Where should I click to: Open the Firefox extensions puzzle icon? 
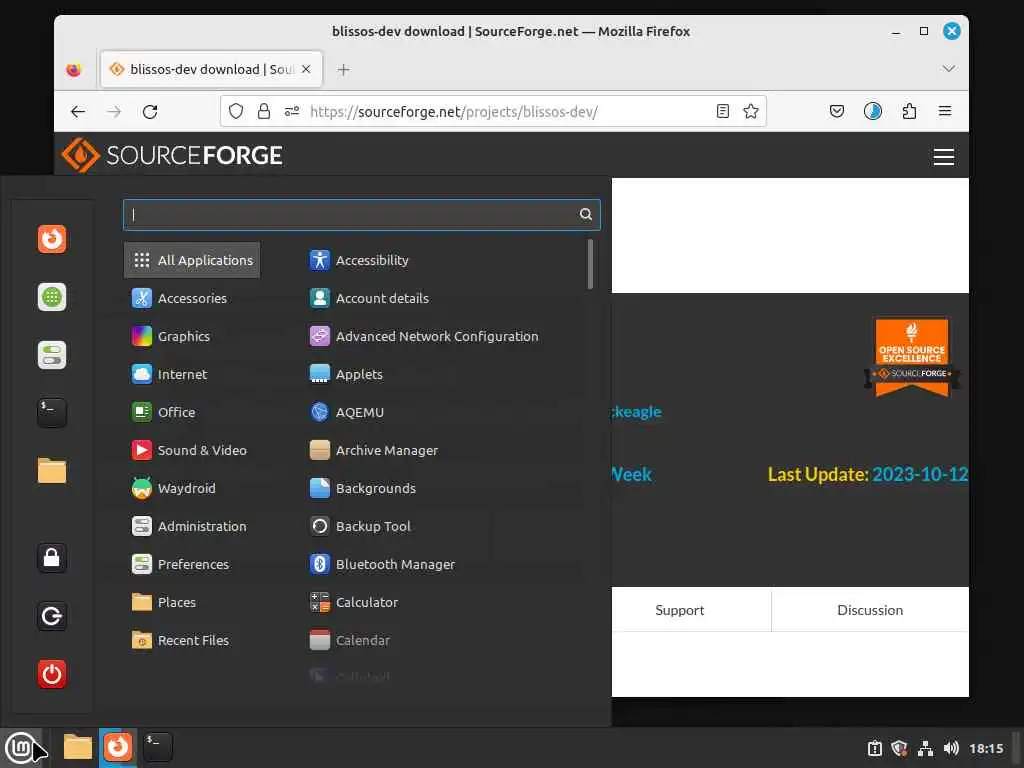click(x=909, y=112)
